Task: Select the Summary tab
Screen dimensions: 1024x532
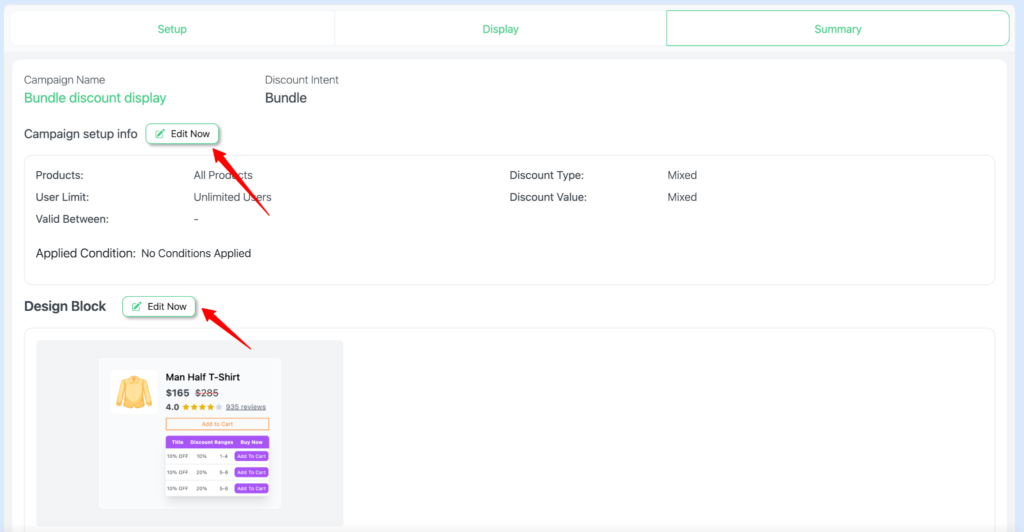Action: 837,29
